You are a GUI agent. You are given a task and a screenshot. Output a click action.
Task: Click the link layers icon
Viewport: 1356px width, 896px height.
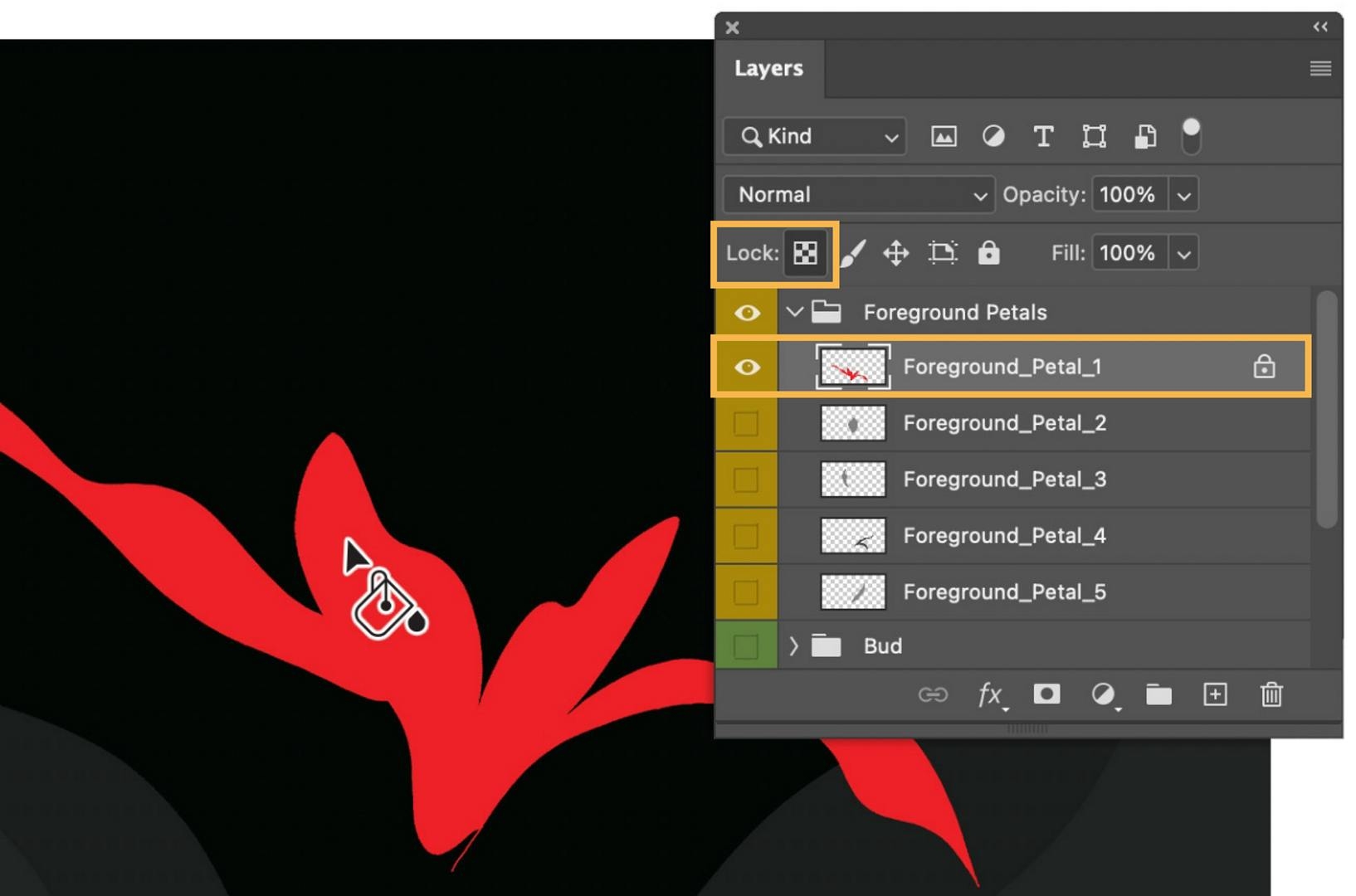click(934, 695)
